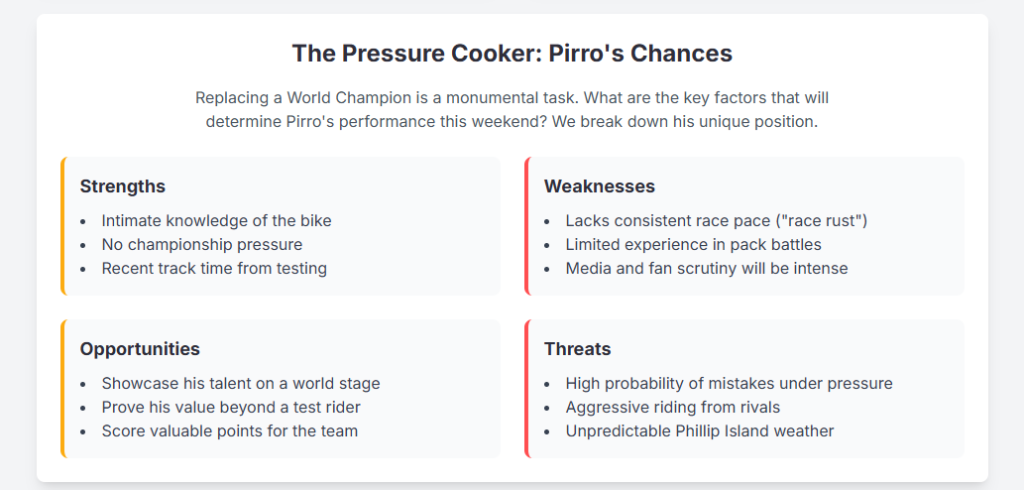
Task: Click the 'race rust' weakness bullet
Action: (x=716, y=220)
